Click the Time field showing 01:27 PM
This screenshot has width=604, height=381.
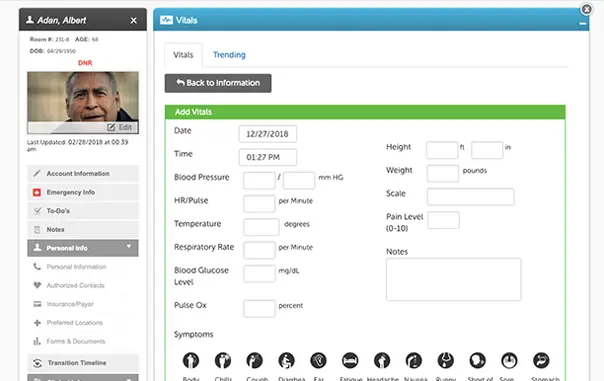(268, 157)
